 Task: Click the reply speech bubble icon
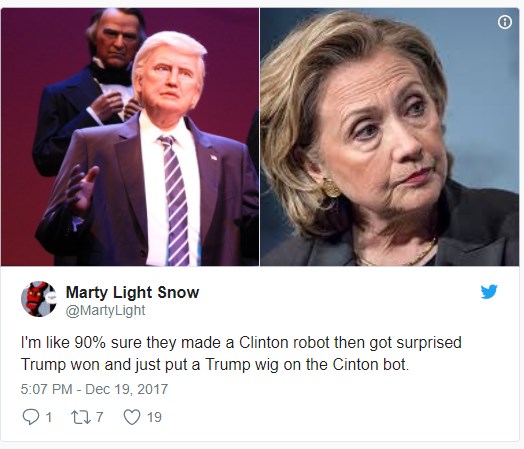(31, 417)
